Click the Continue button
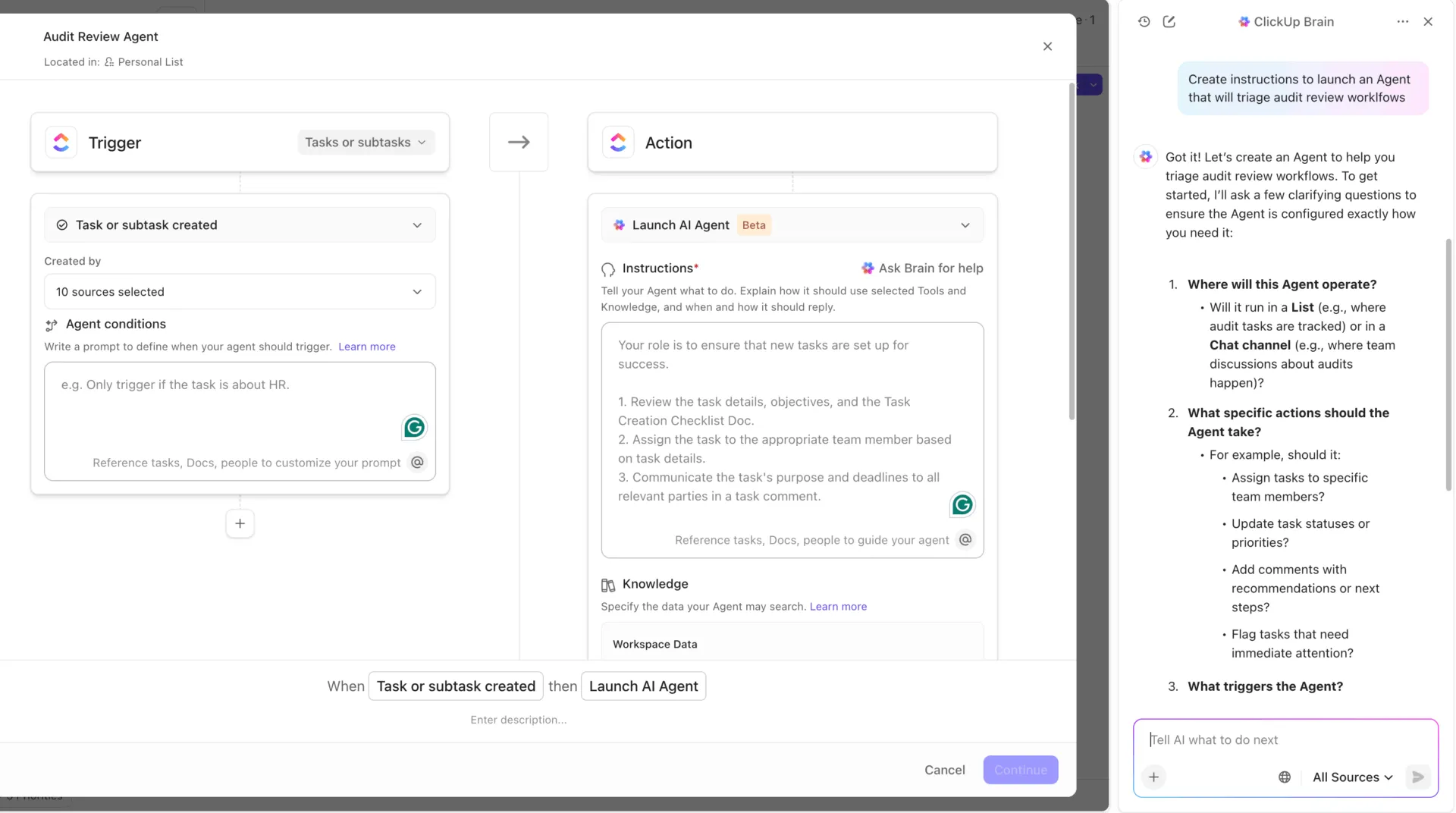Viewport: 1456px width, 813px height. [1020, 770]
